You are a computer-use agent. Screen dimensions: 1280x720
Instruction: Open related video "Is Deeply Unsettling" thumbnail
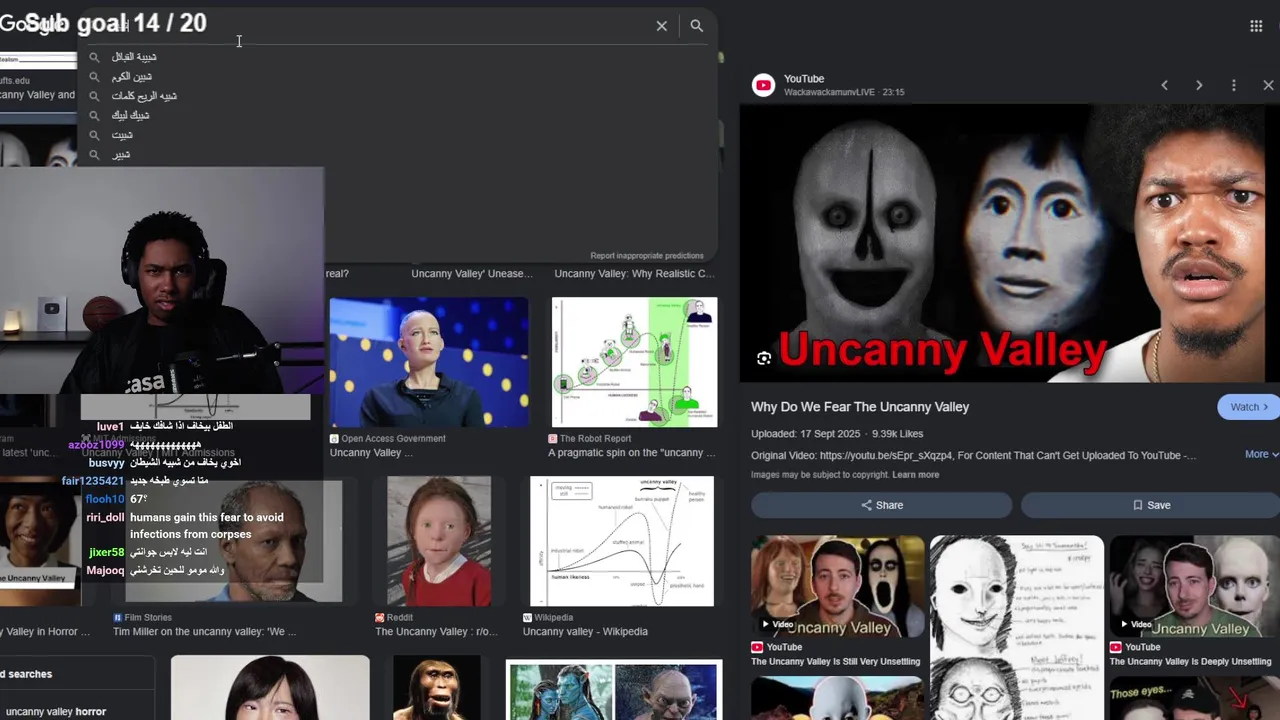tap(1194, 587)
